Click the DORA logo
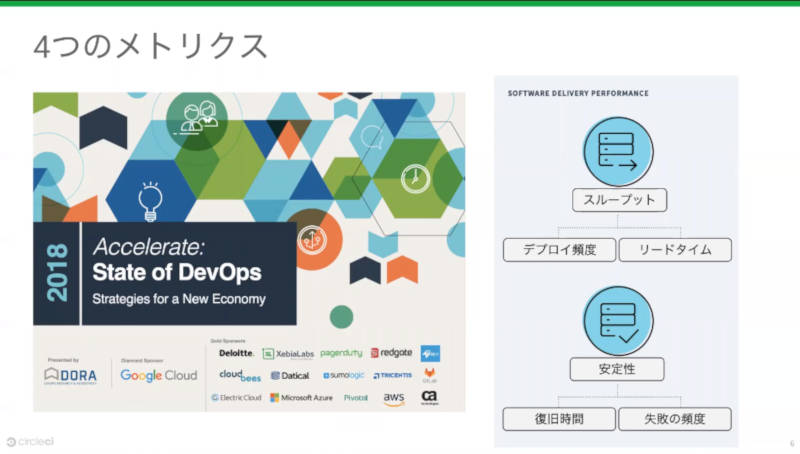The height and width of the screenshot is (454, 800). (x=70, y=375)
